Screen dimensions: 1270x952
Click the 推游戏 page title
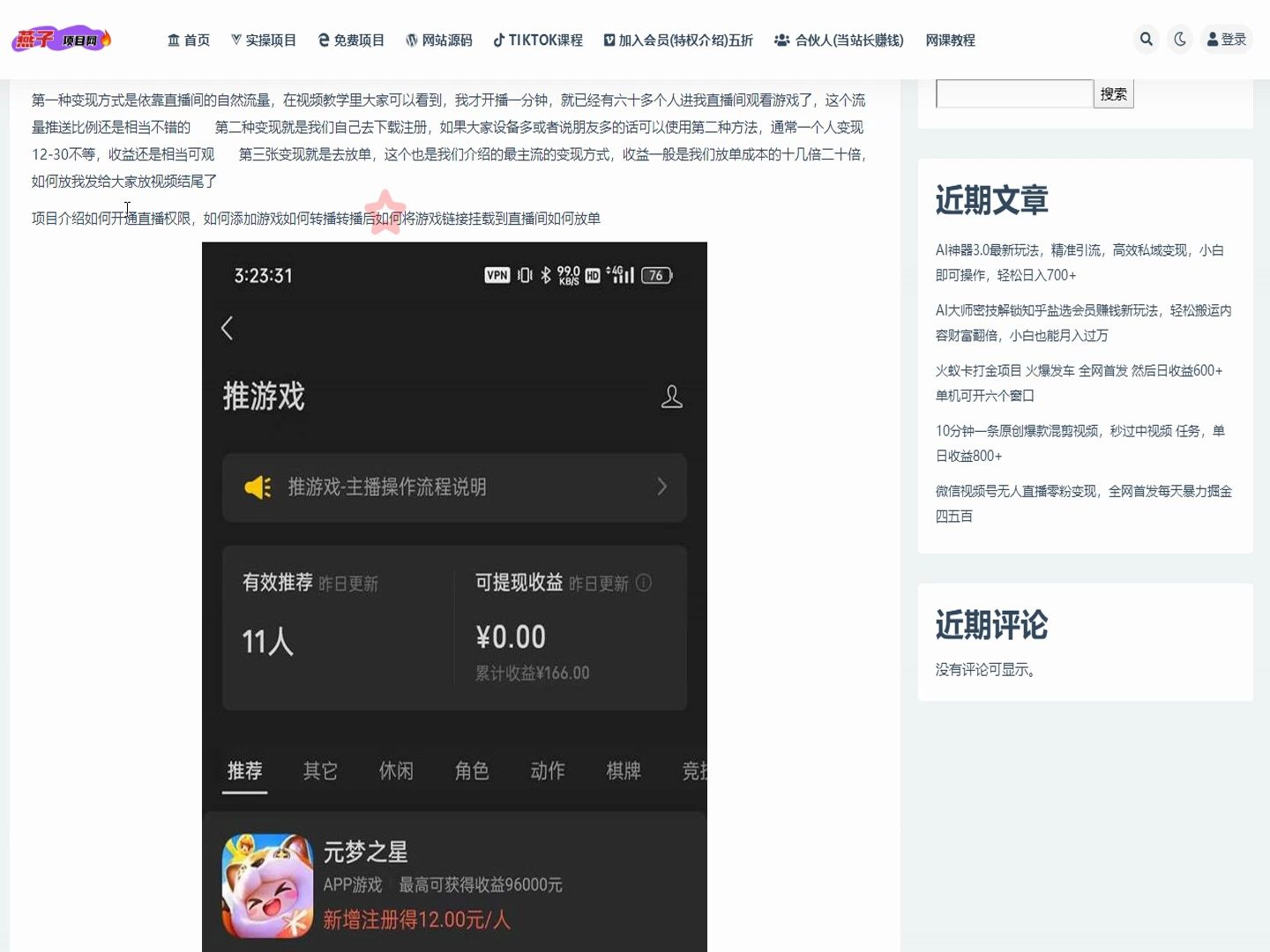[x=264, y=397]
